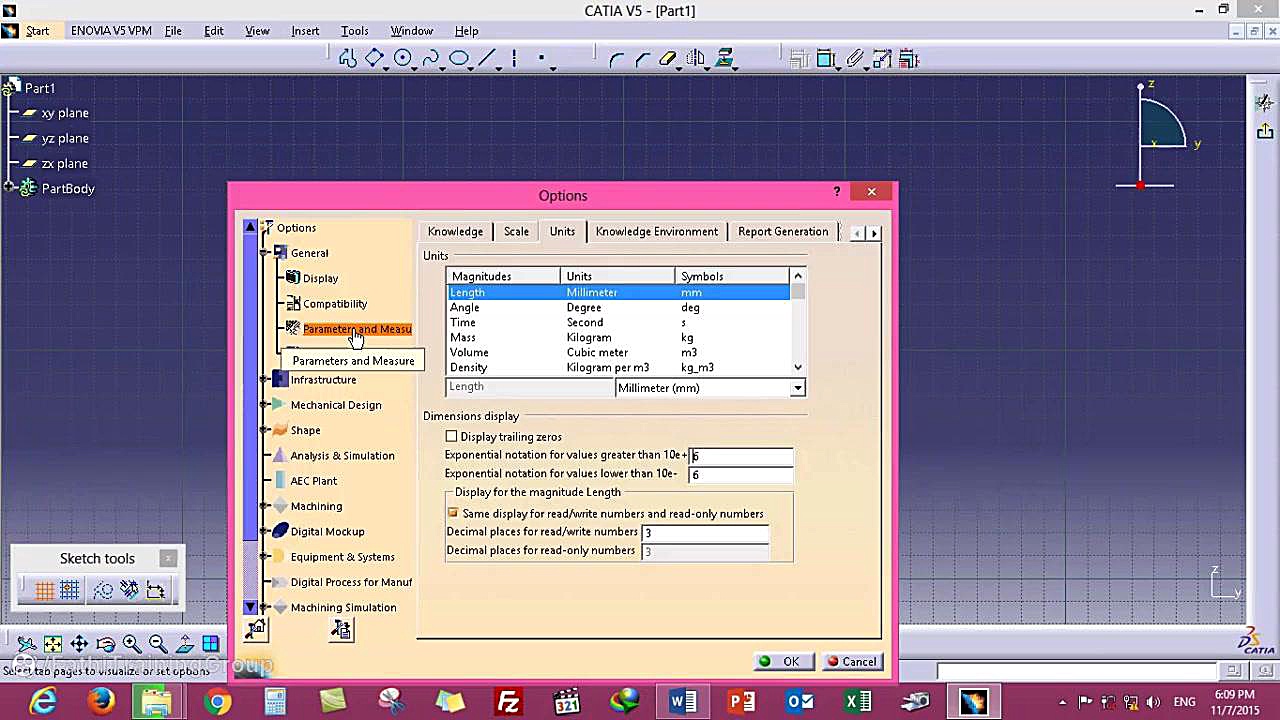Toggle Snap to Point in Sketch tools
Screen dimensions: 1280x720
click(70, 591)
